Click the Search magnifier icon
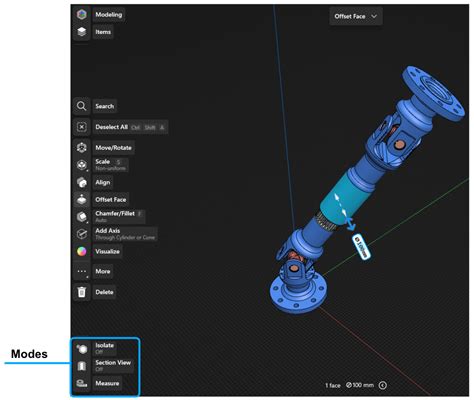This screenshot has width=474, height=400. pos(82,106)
